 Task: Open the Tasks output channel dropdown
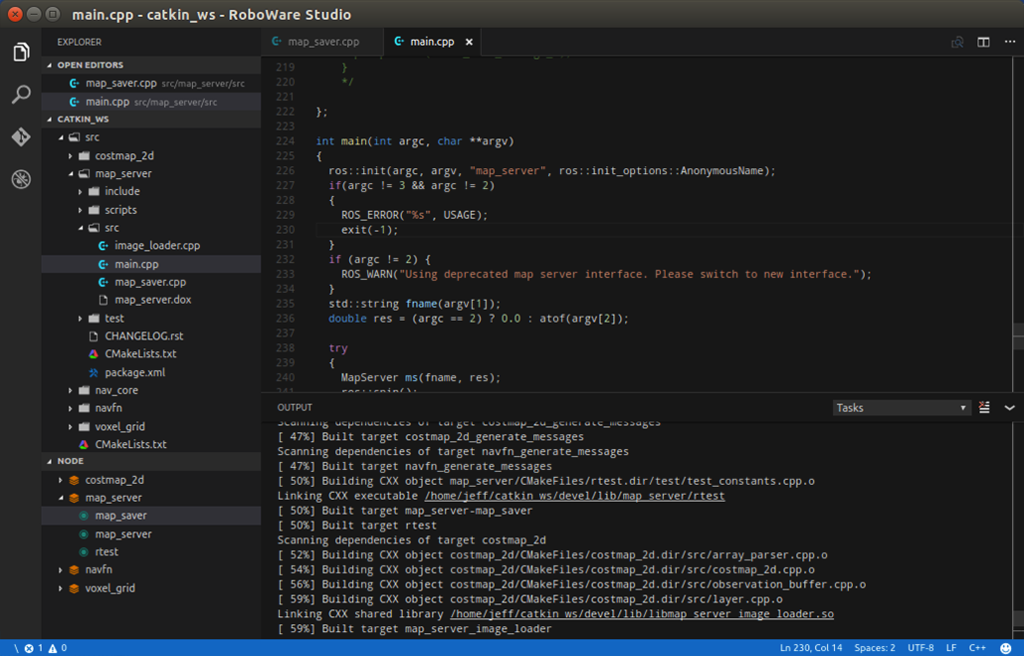tap(901, 408)
